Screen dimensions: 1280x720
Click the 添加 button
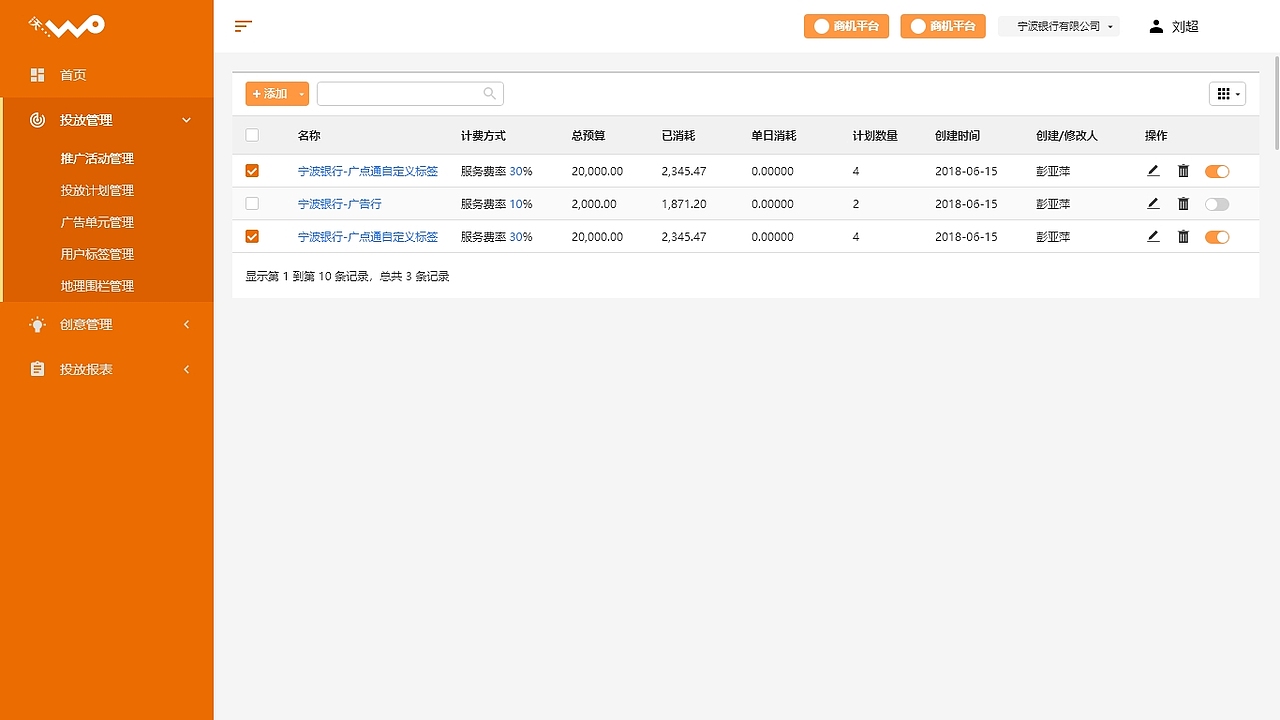(x=271, y=93)
